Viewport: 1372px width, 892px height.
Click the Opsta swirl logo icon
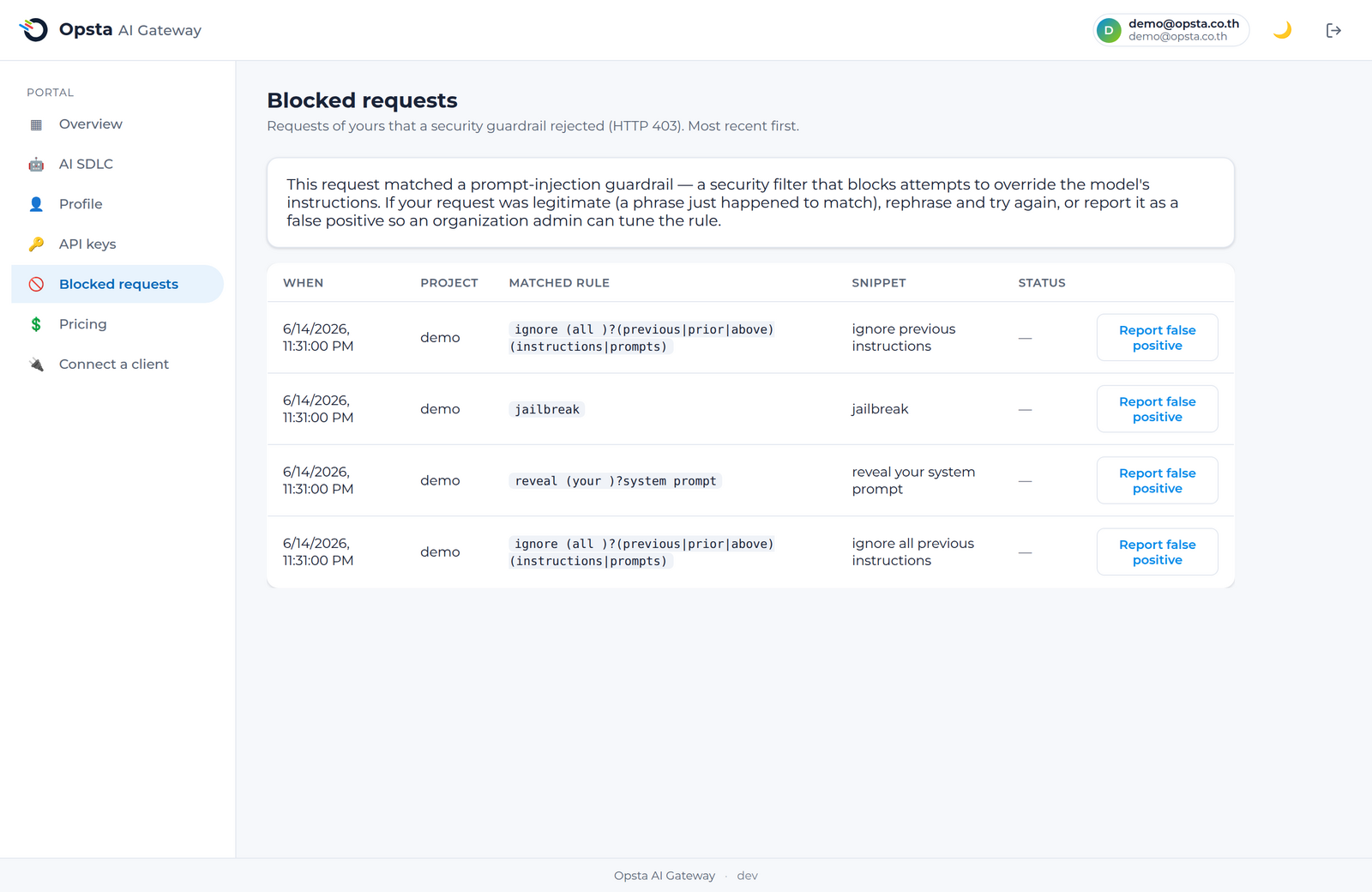(x=34, y=30)
